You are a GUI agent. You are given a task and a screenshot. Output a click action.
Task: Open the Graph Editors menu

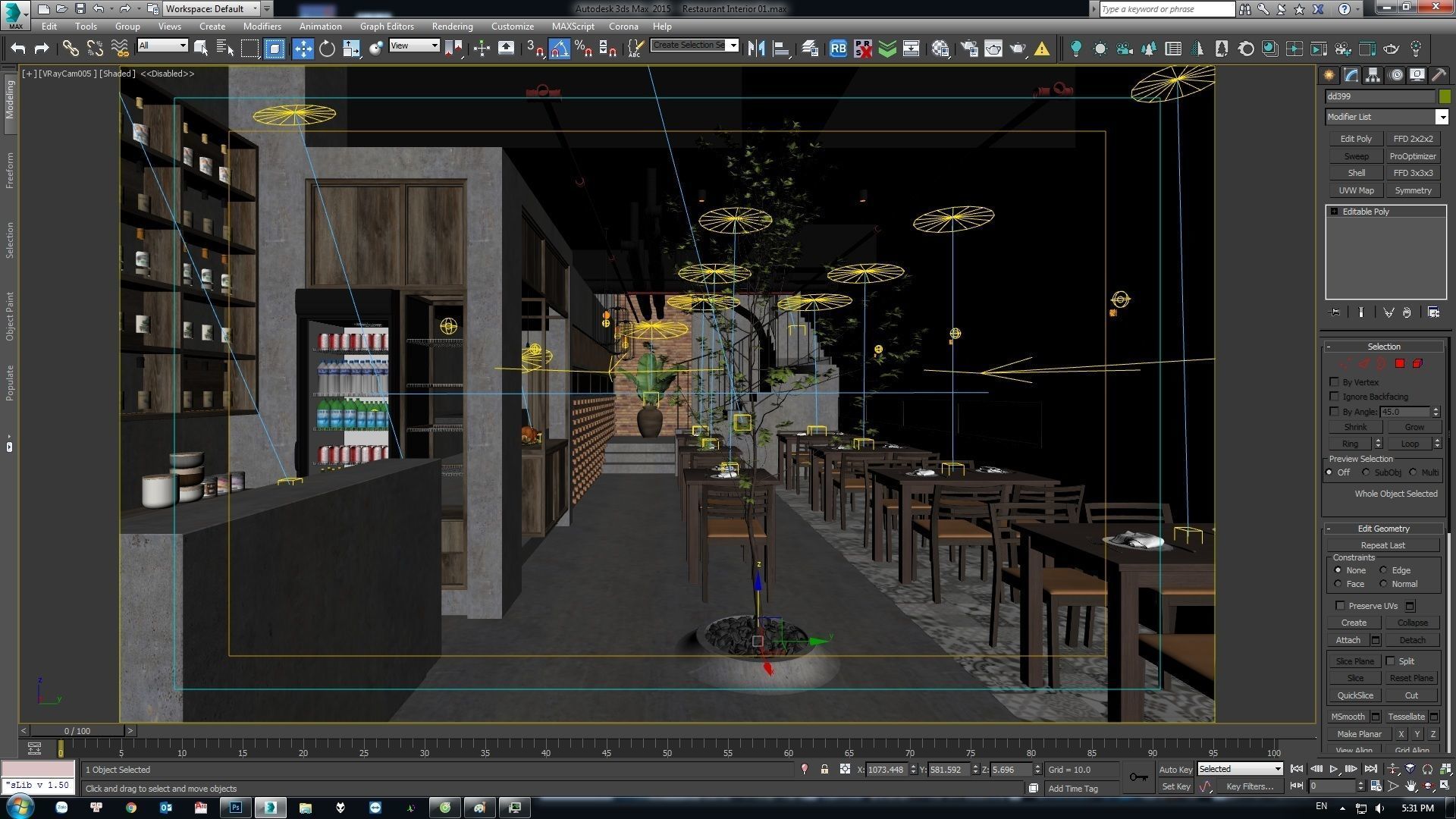(387, 26)
